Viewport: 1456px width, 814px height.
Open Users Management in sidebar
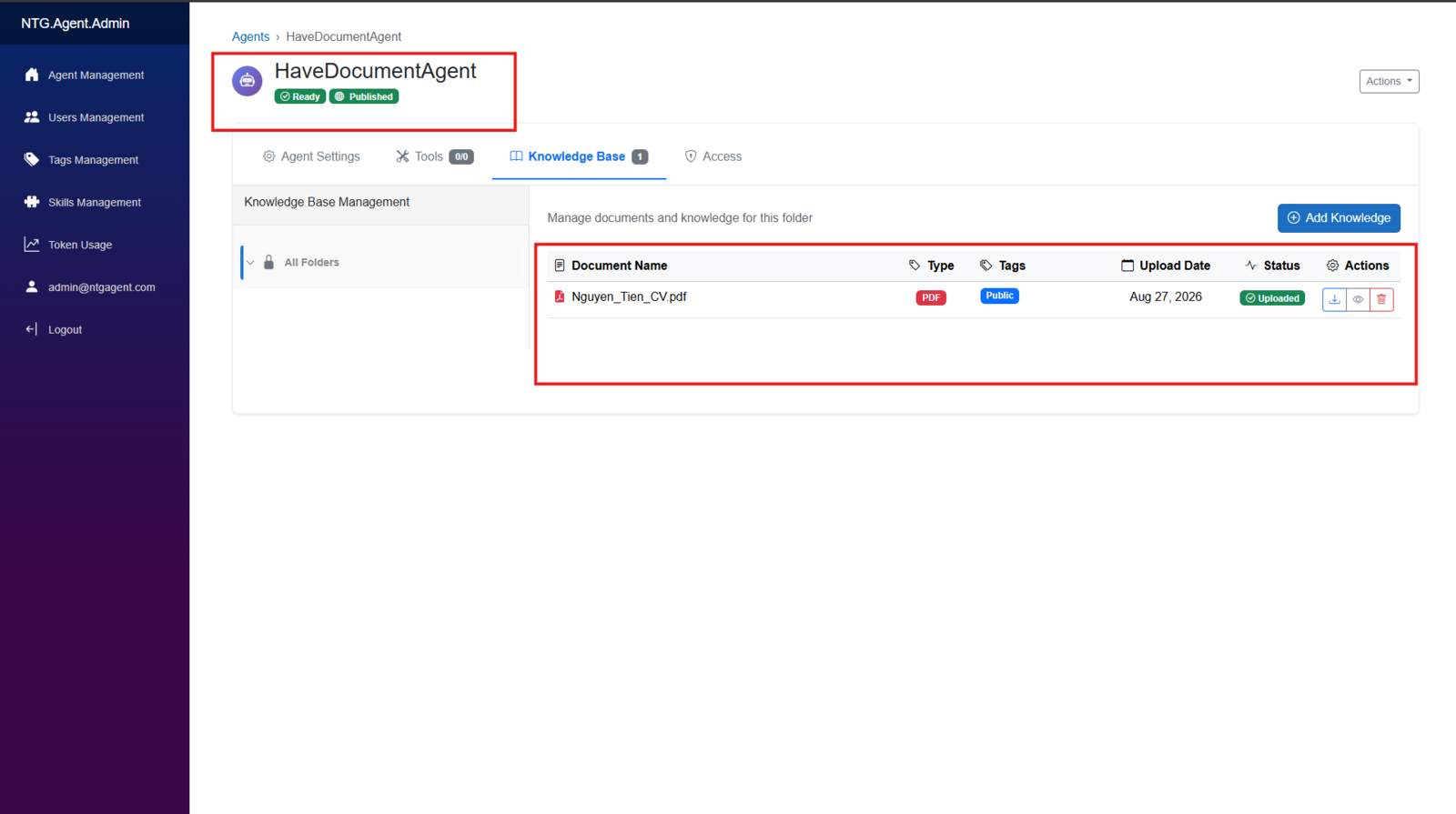[x=95, y=117]
